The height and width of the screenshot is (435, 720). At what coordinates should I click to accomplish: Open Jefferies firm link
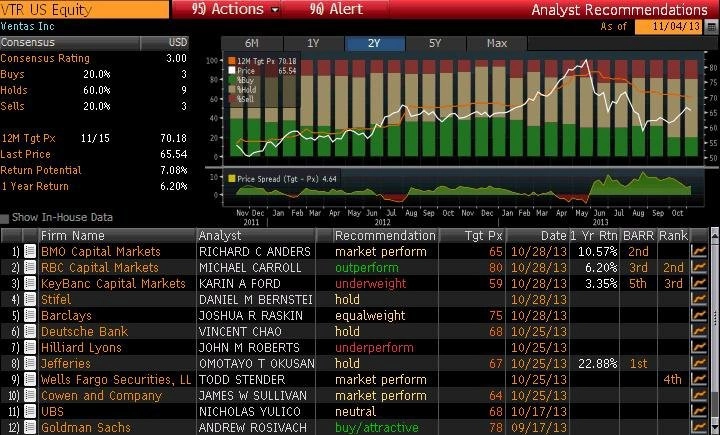pyautogui.click(x=66, y=363)
